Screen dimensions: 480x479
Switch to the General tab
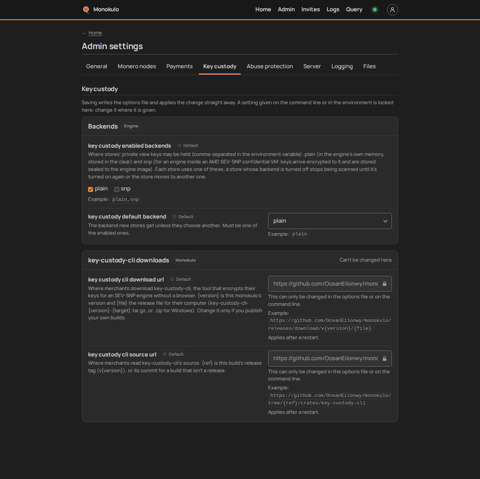point(97,66)
